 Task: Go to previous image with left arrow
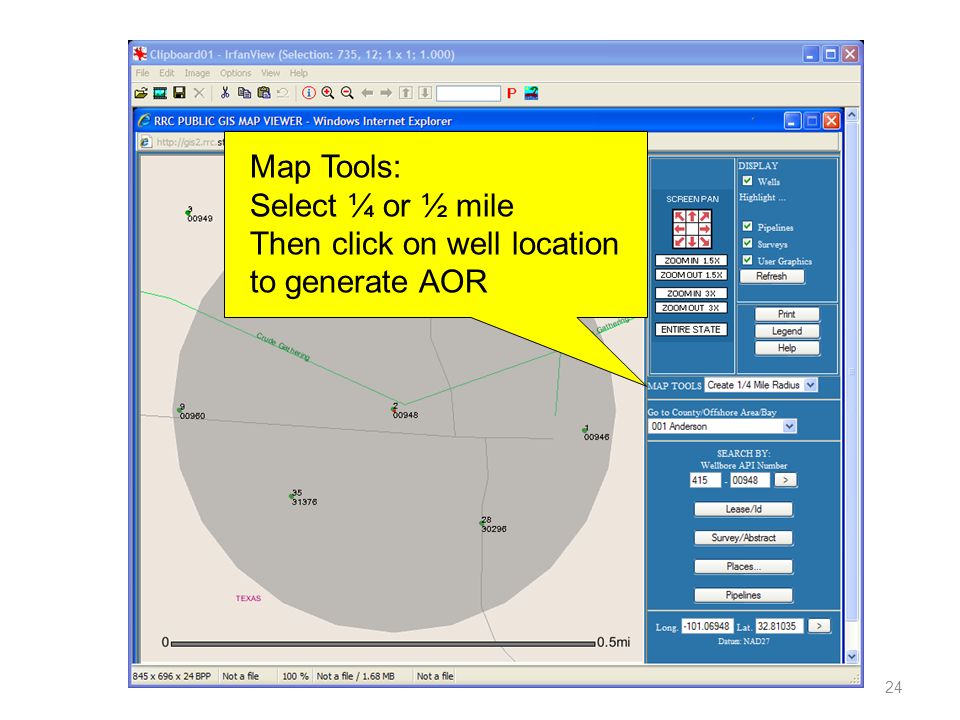367,93
